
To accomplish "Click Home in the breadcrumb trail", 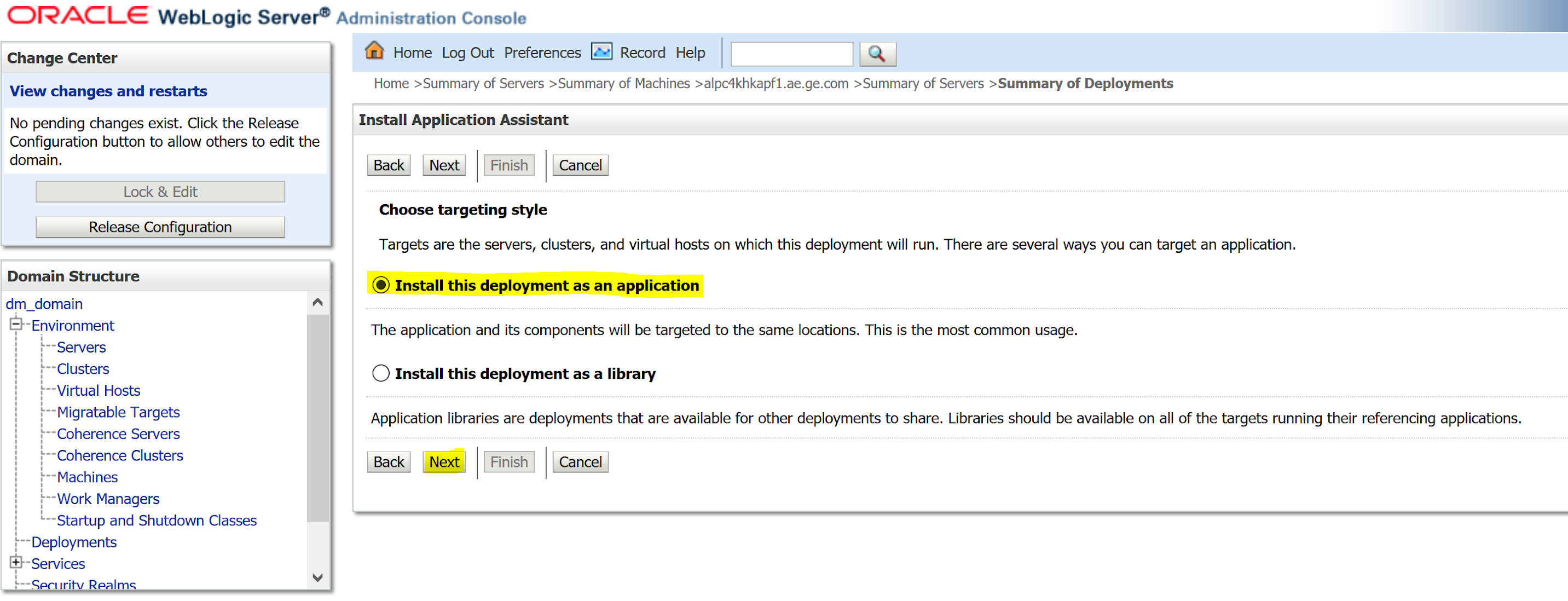I will [x=391, y=83].
